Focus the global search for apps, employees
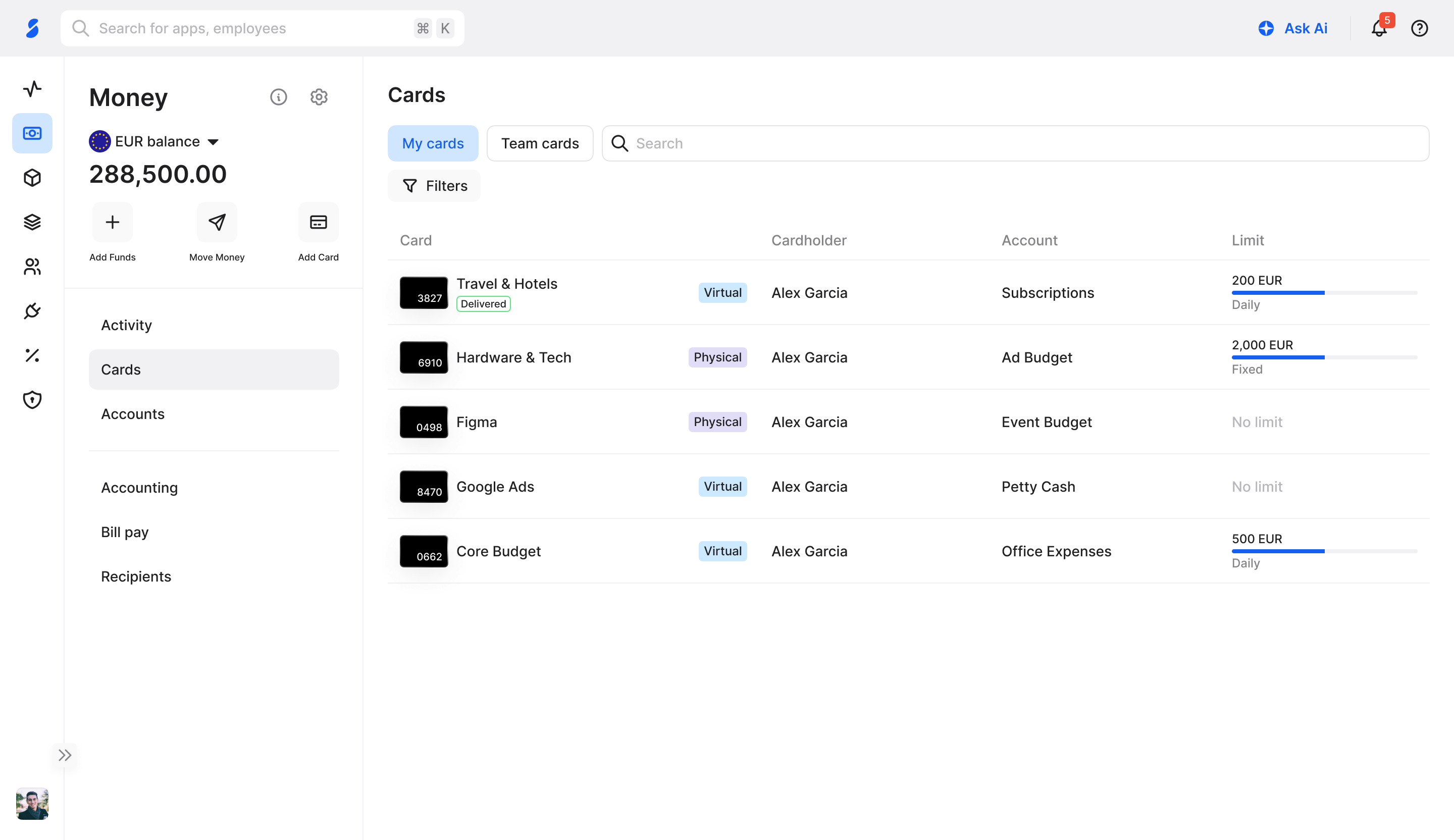Screen dimensions: 1454x840 point(263,28)
